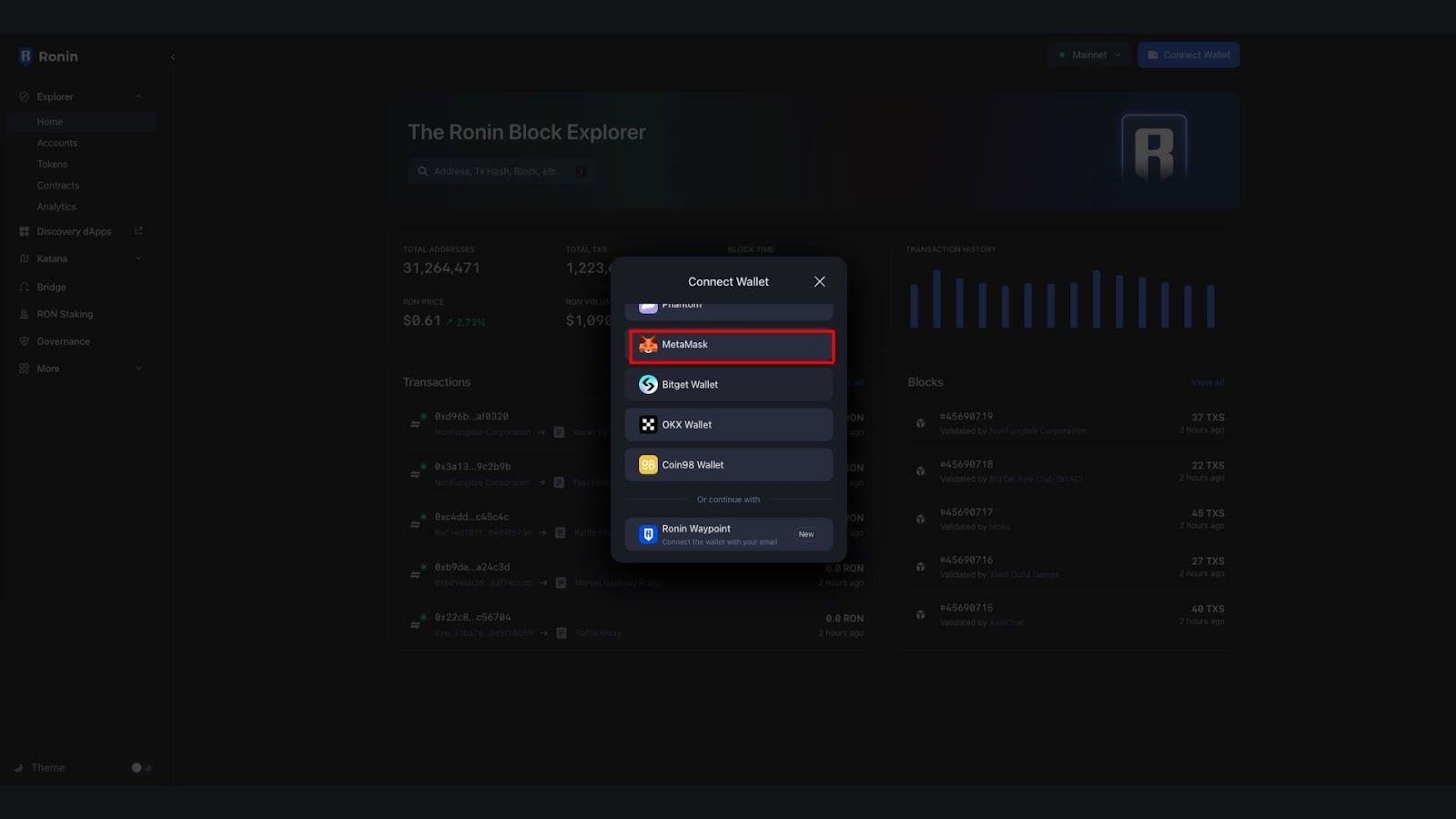Open block #45690719
Screen dimensions: 1456x819
(966, 417)
